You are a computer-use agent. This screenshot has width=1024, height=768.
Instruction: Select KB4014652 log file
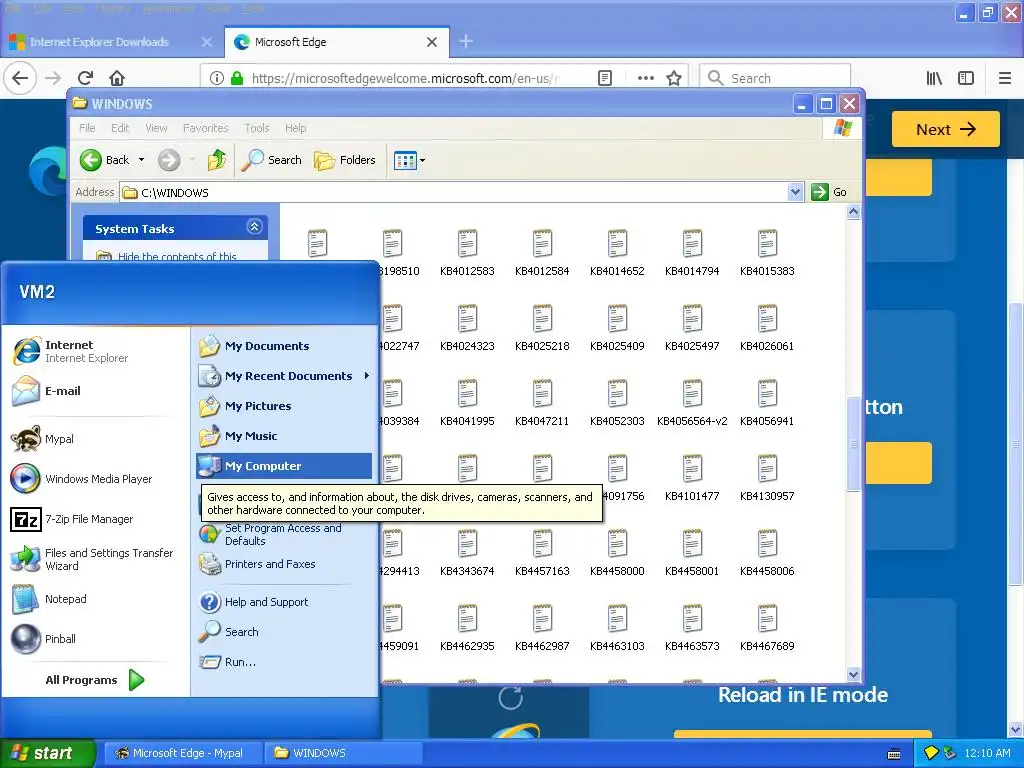617,253
